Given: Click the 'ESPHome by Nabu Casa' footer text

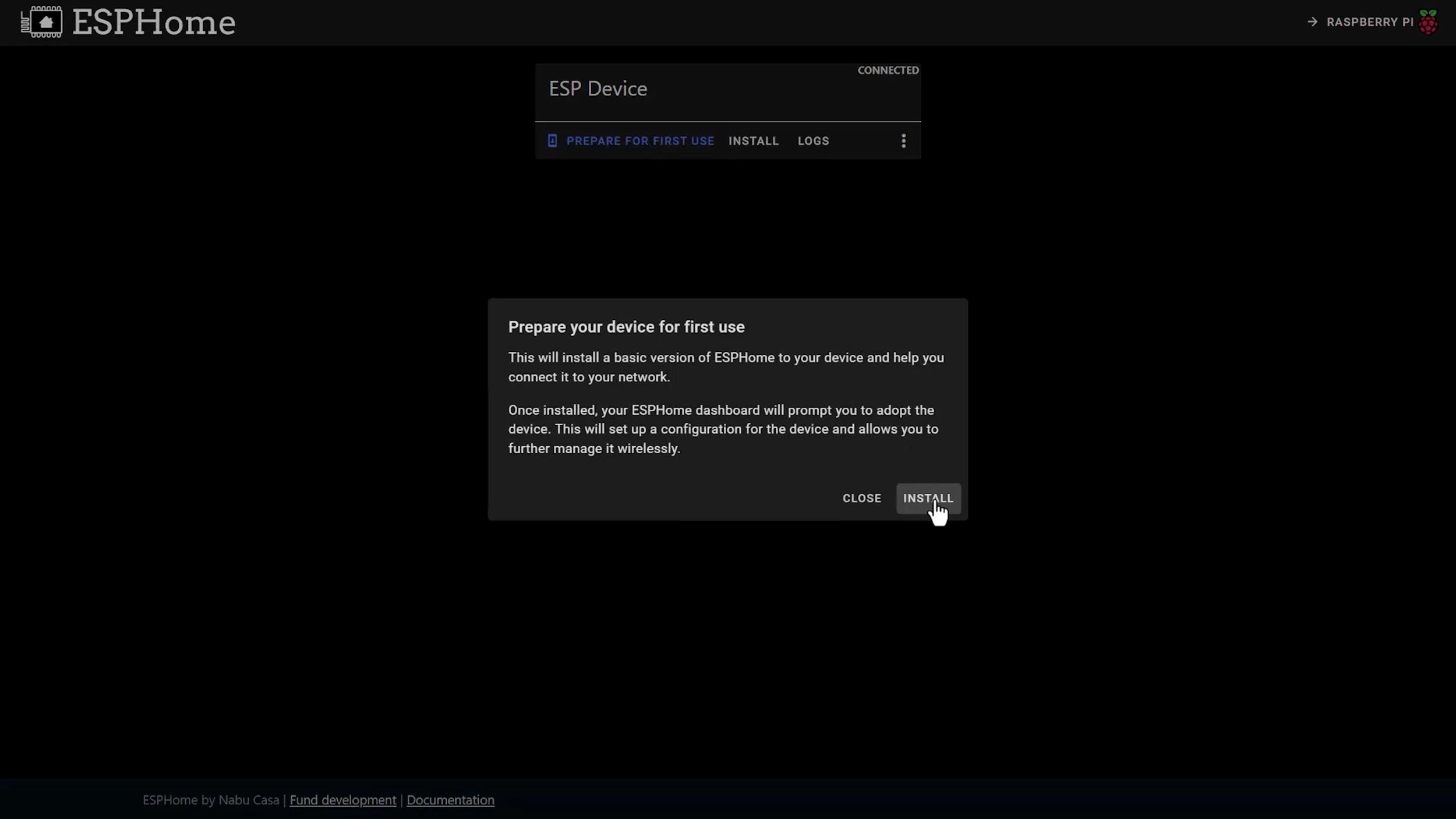Looking at the screenshot, I should [x=211, y=800].
